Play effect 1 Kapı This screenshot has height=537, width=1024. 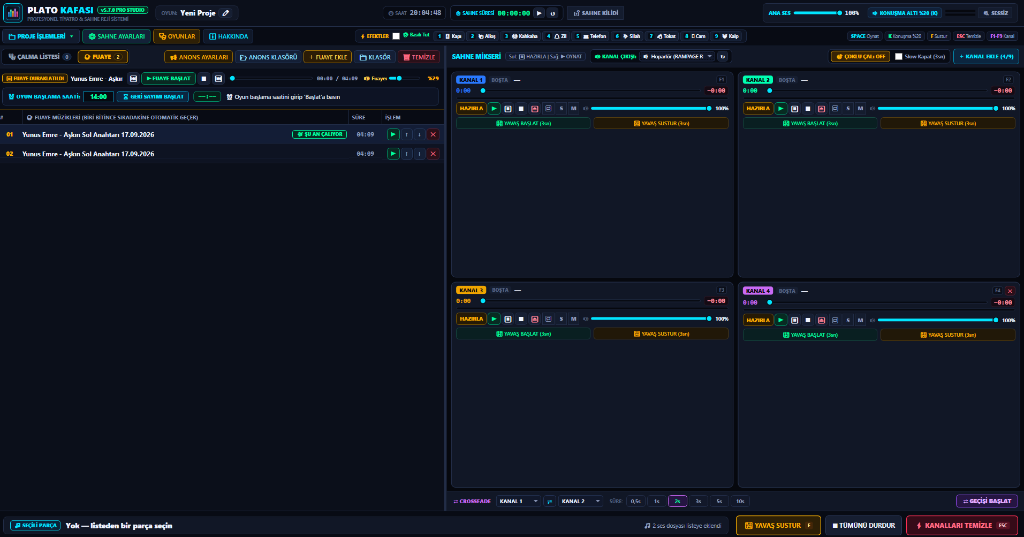tap(450, 37)
